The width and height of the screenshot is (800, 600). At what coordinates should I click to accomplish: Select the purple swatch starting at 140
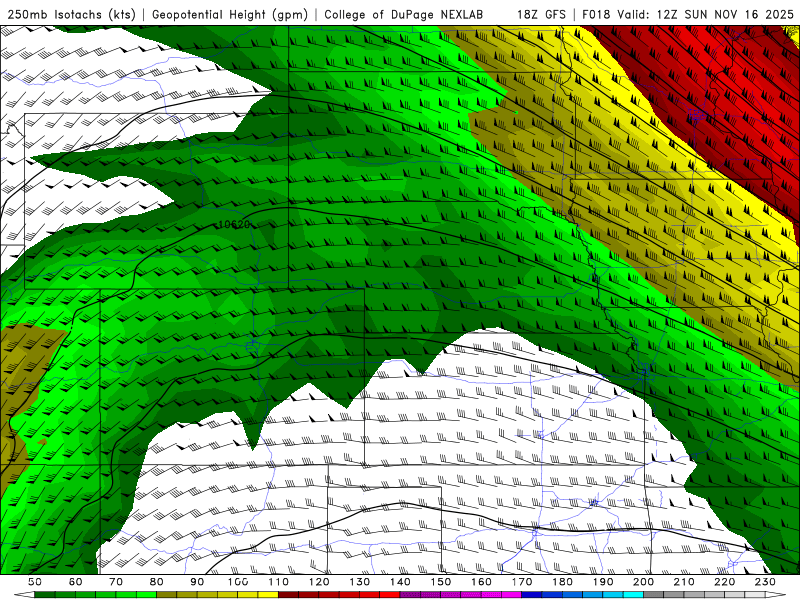410,595
